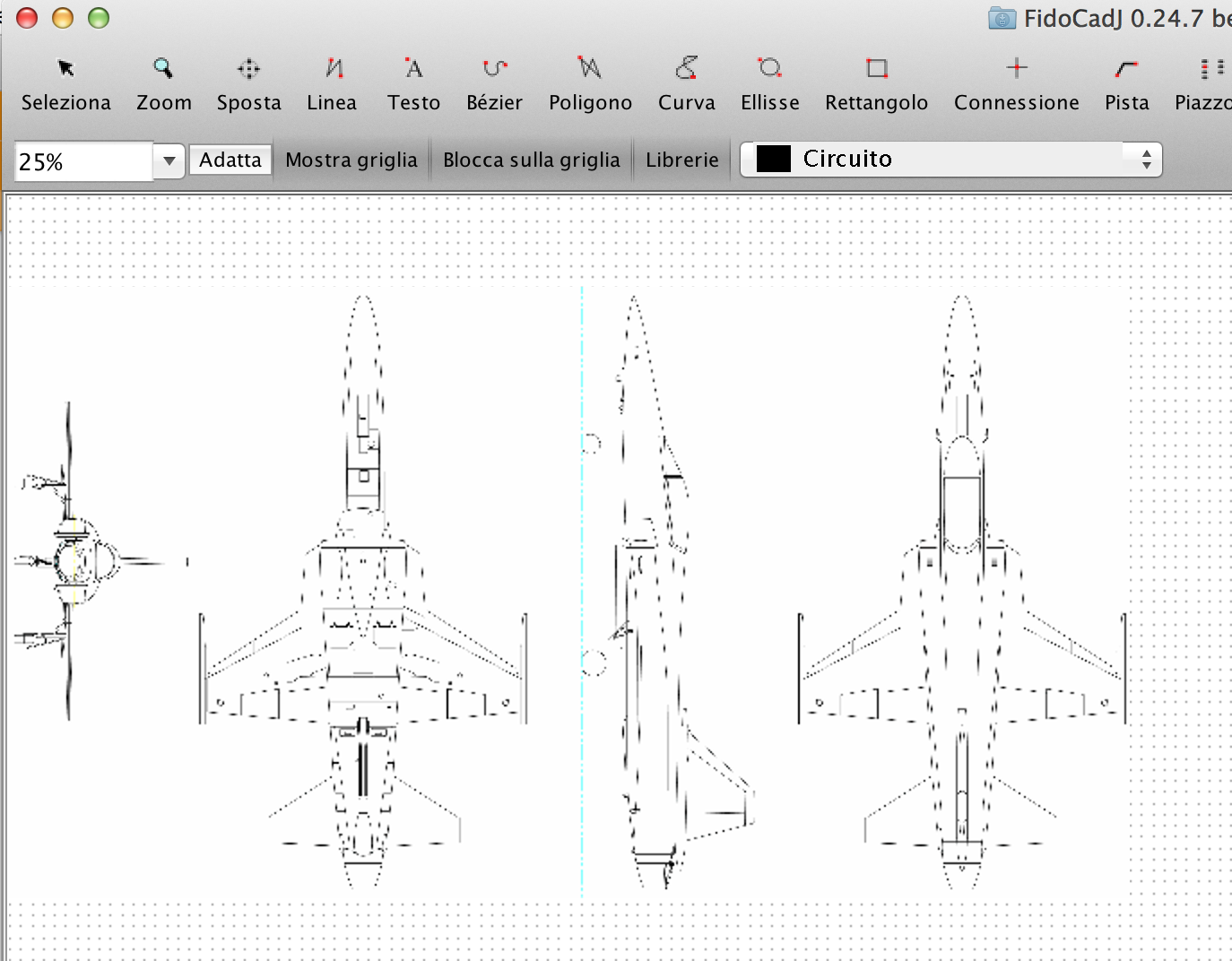Select the Curva tool
1232x961 pixels.
[686, 83]
